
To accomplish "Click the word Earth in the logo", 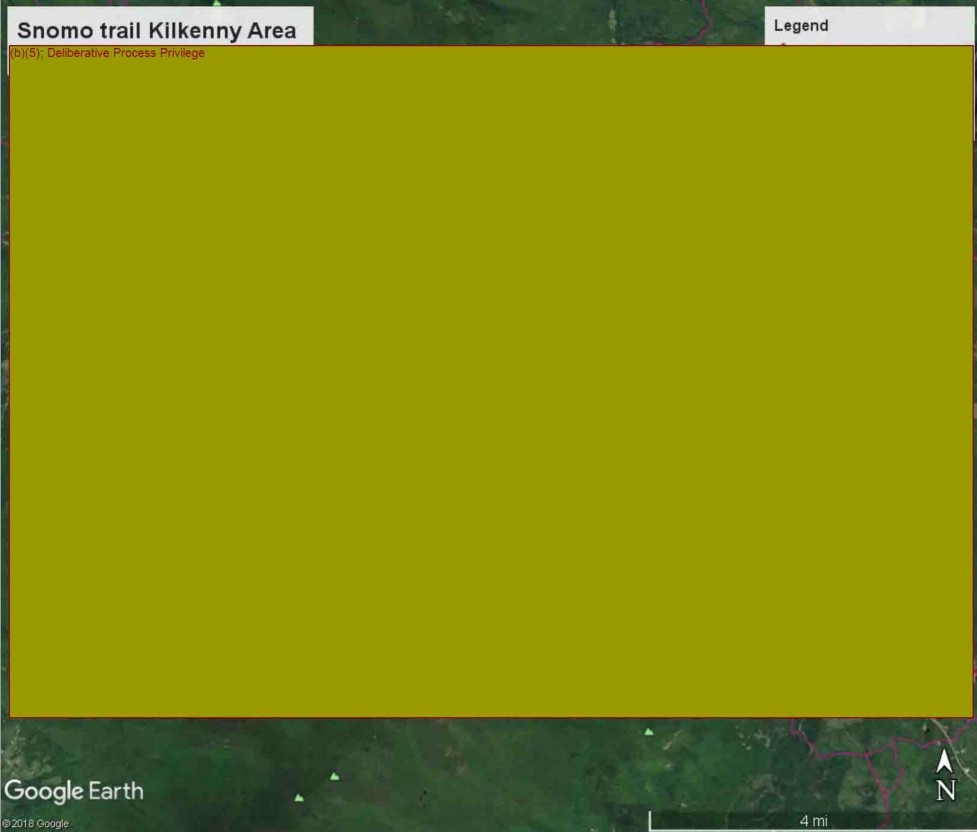I will (x=116, y=791).
